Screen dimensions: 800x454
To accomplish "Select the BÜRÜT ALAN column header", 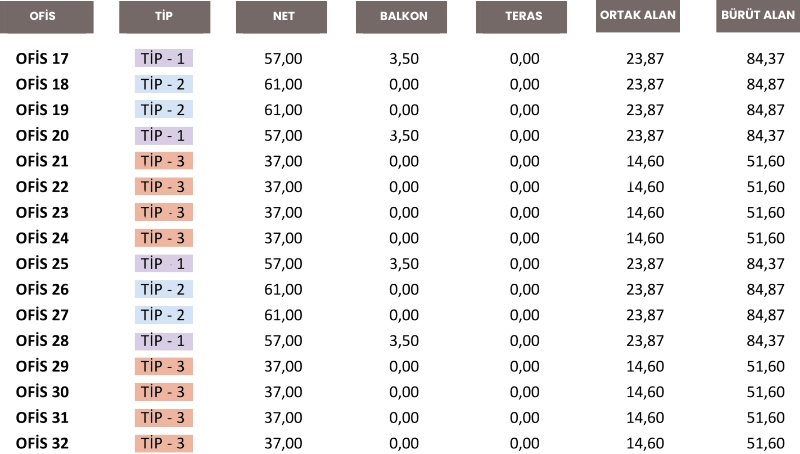I will pyautogui.click(x=757, y=17).
